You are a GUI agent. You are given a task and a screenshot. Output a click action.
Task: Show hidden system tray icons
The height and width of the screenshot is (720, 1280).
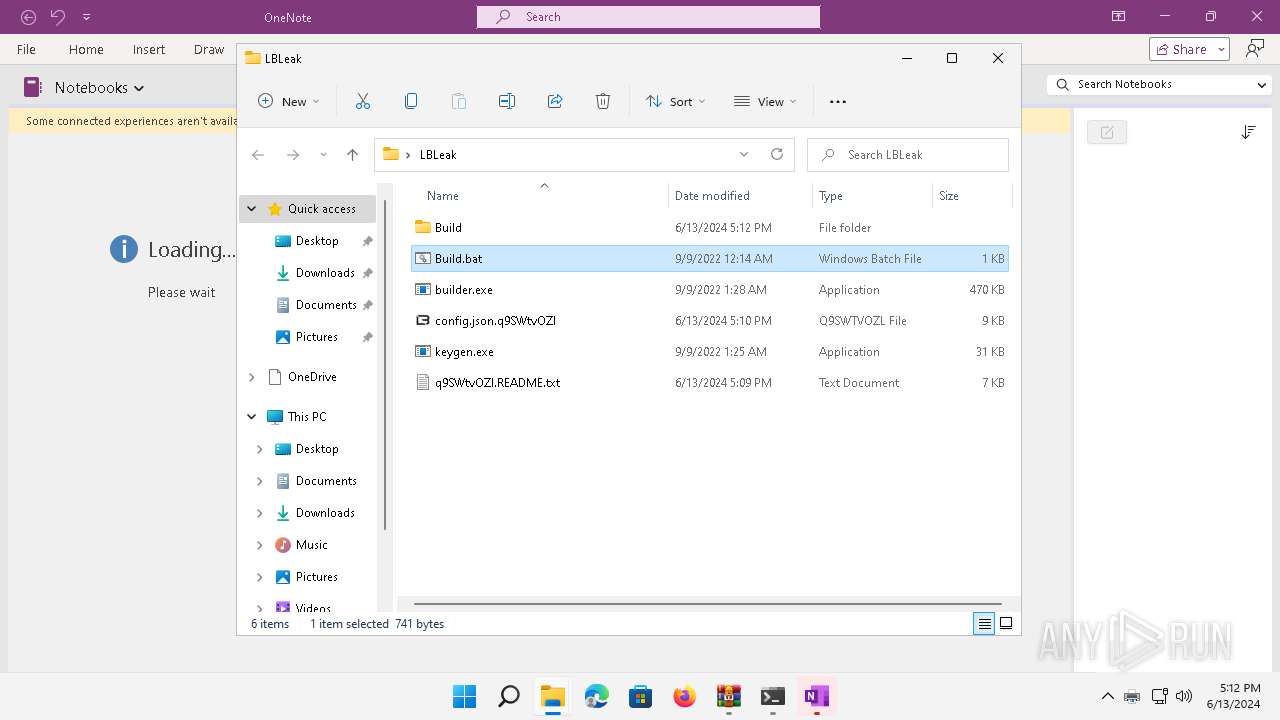point(1108,696)
